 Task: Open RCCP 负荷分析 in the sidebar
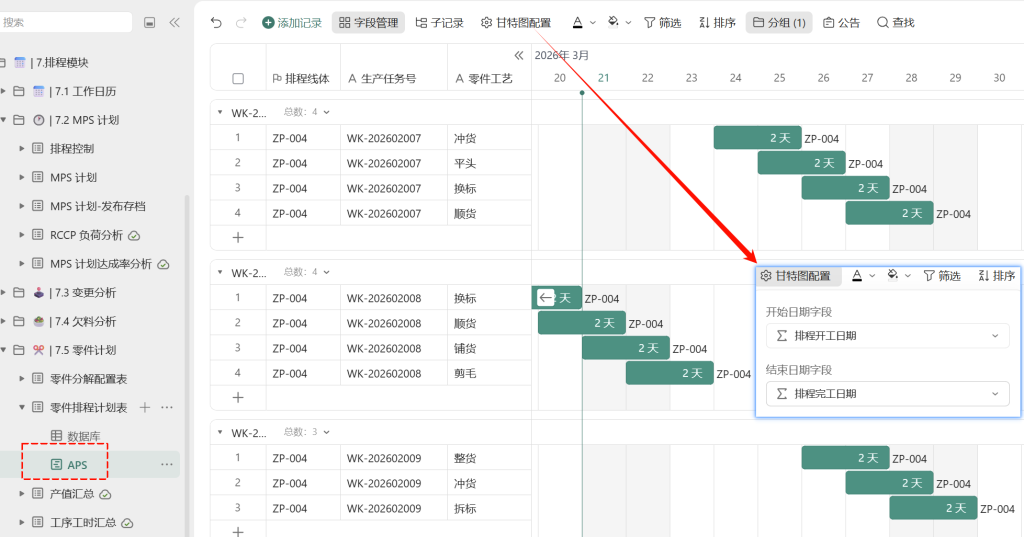pyautogui.click(x=86, y=235)
